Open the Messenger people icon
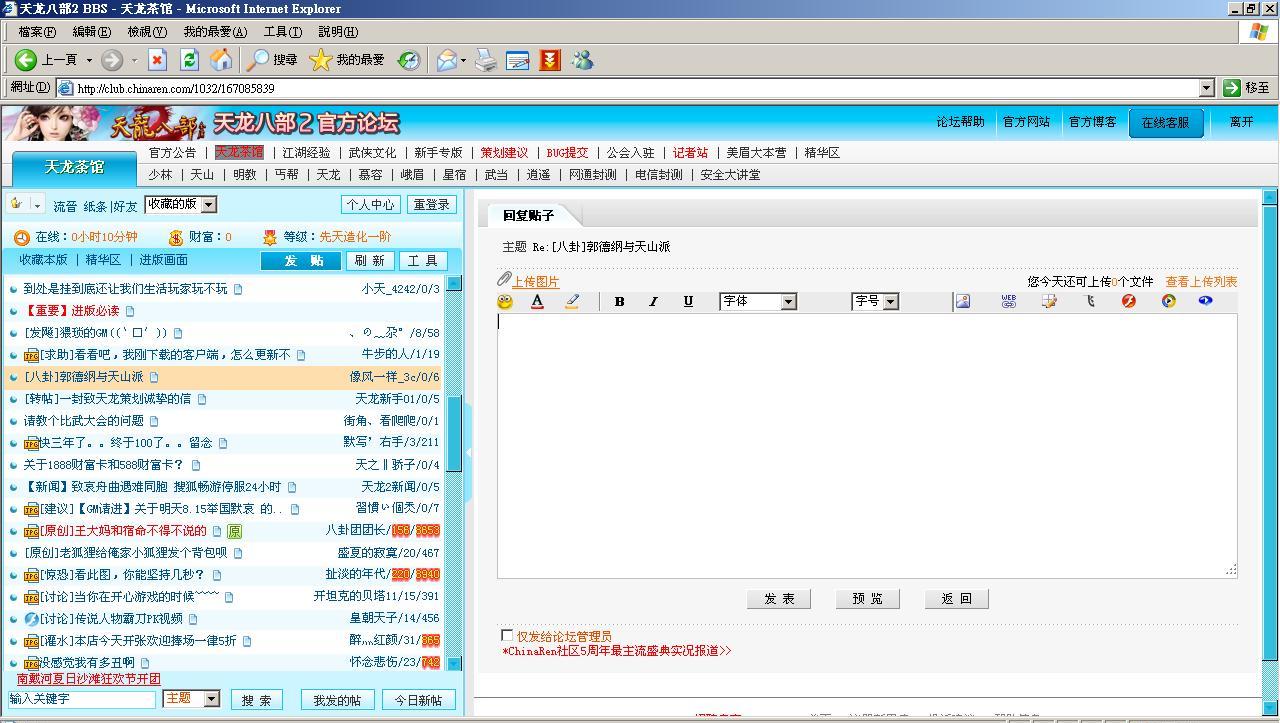This screenshot has height=723, width=1280. 582,60
